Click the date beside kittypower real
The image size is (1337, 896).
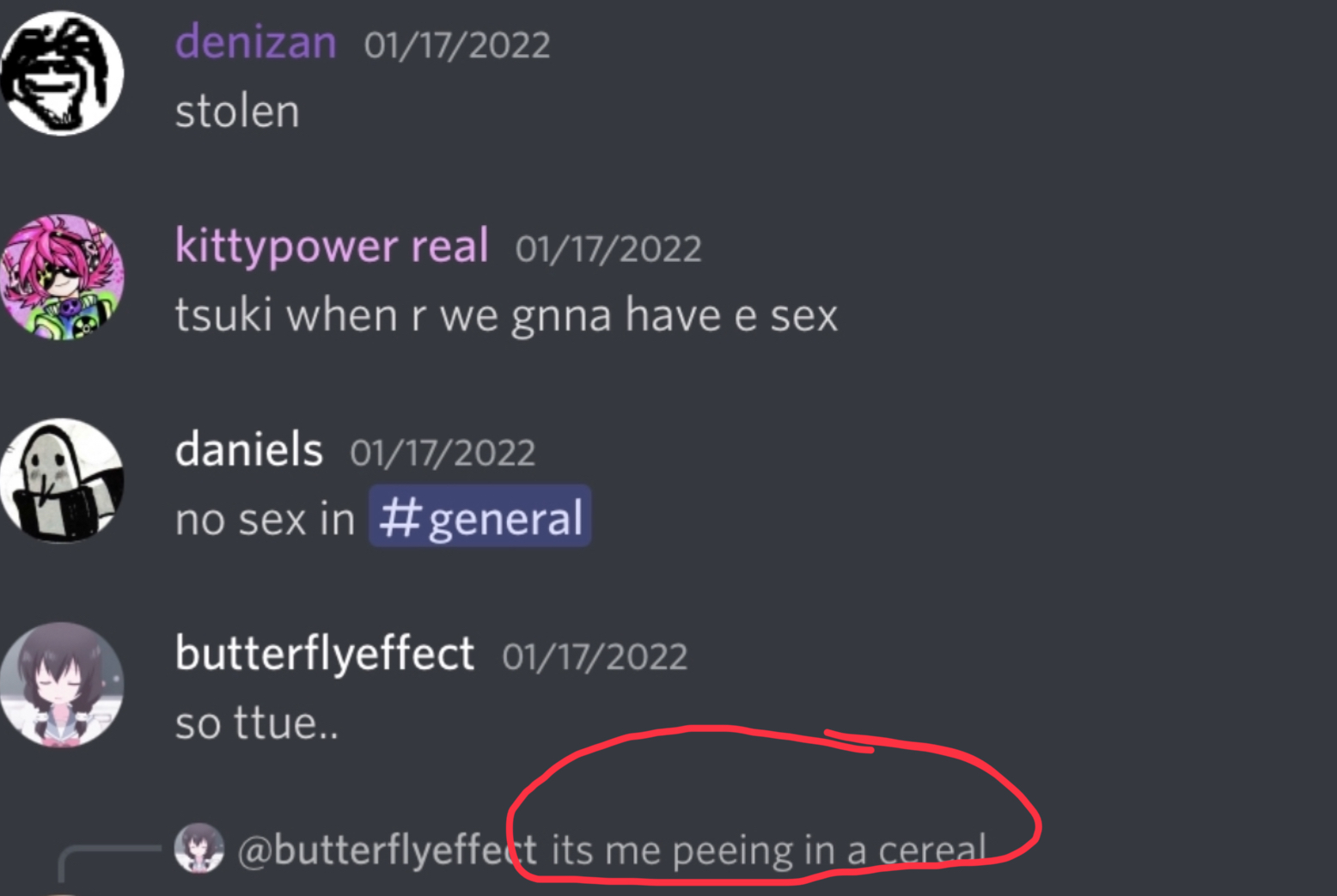point(607,249)
